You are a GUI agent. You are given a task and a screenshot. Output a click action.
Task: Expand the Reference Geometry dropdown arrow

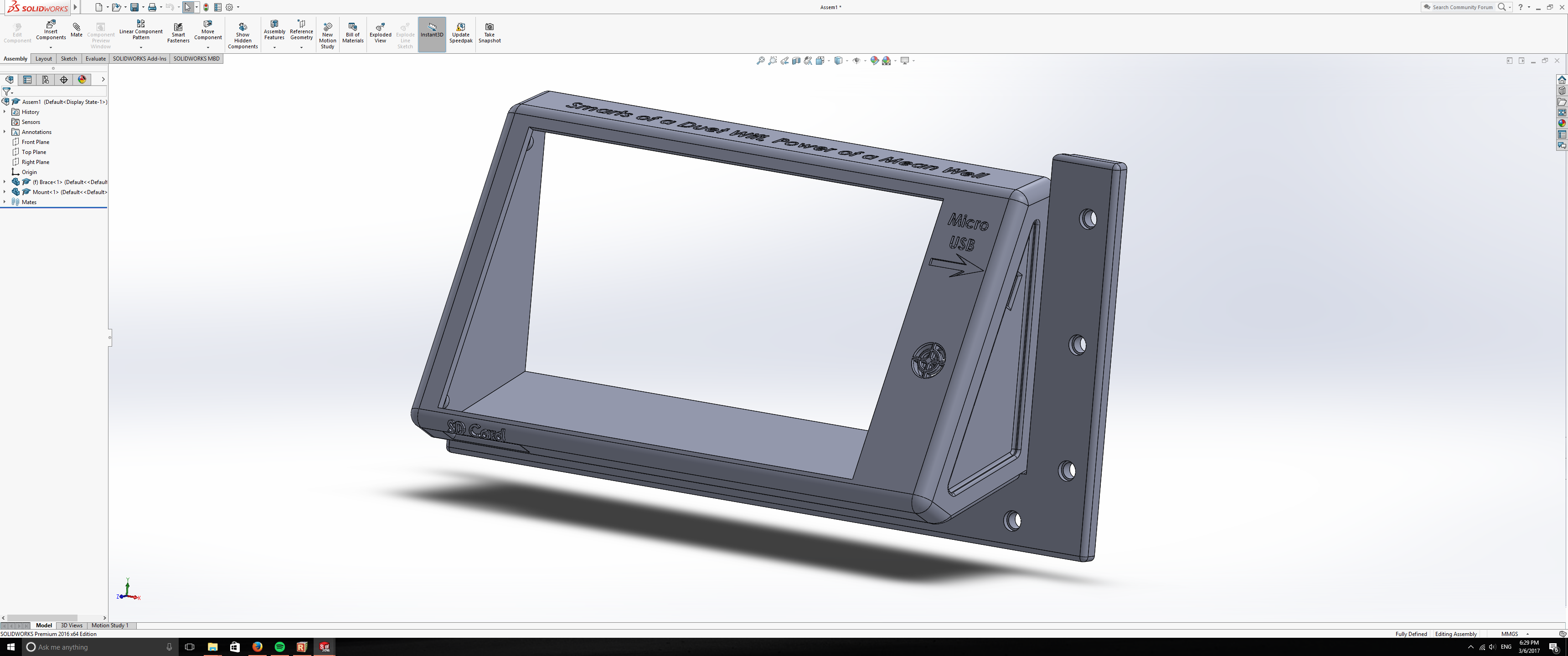click(x=301, y=47)
